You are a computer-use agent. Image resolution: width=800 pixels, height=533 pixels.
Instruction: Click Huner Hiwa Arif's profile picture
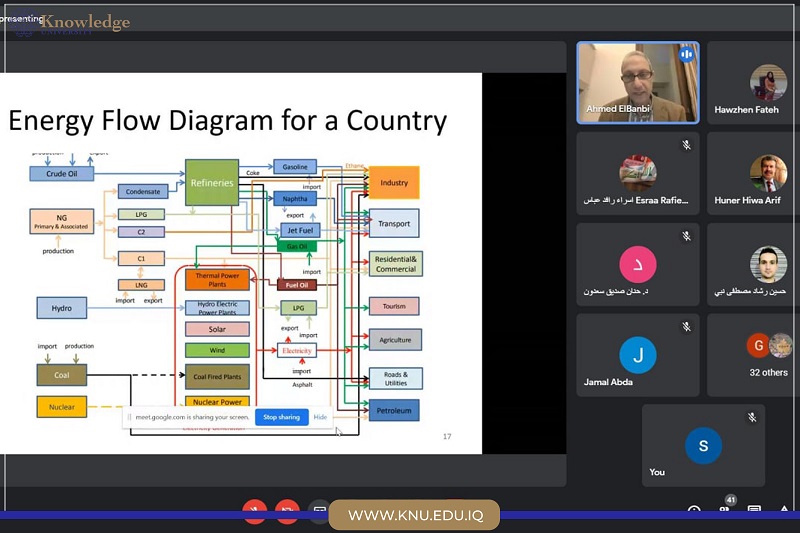[x=768, y=173]
